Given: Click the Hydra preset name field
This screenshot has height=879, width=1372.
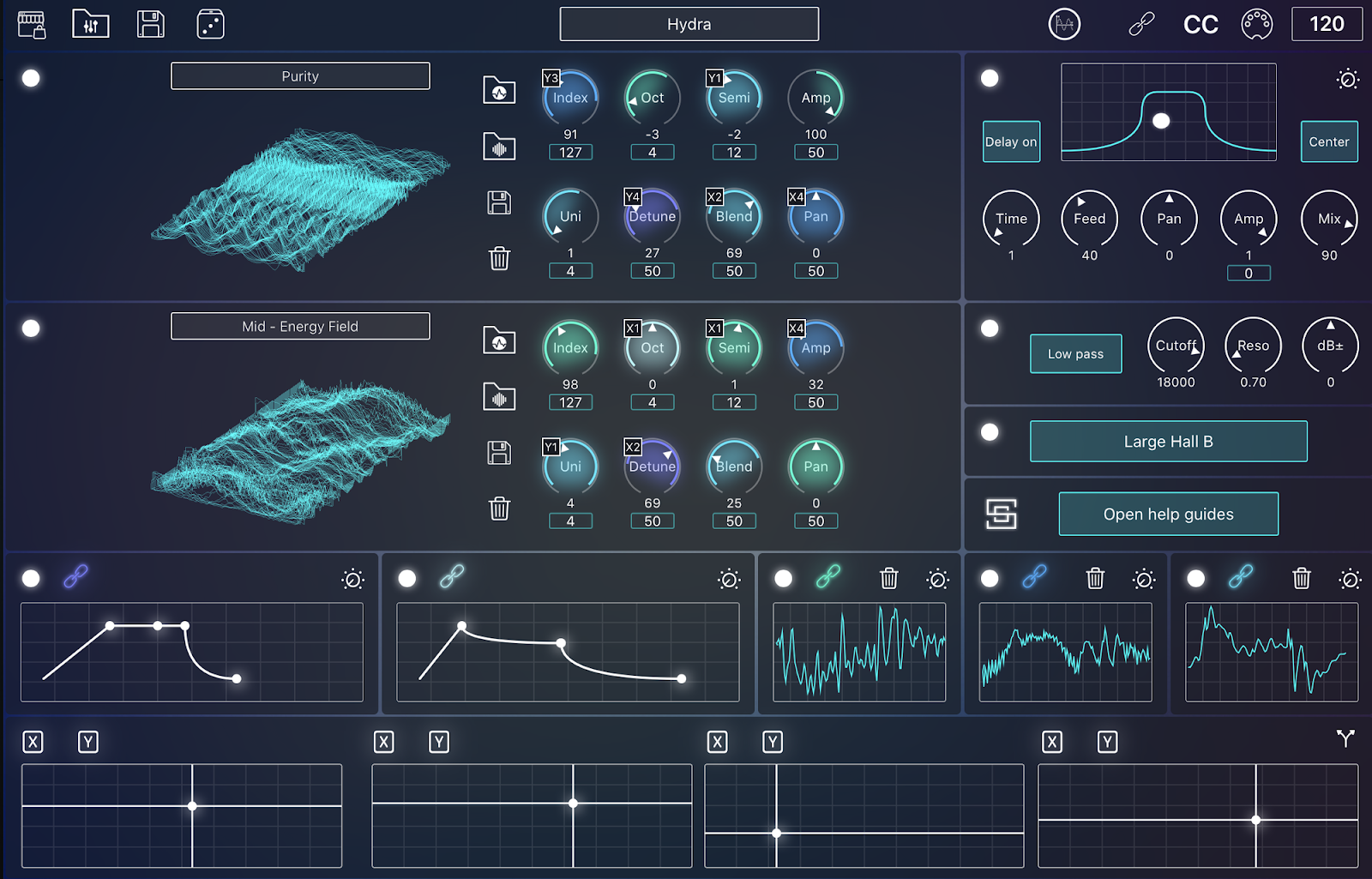Looking at the screenshot, I should (689, 24).
